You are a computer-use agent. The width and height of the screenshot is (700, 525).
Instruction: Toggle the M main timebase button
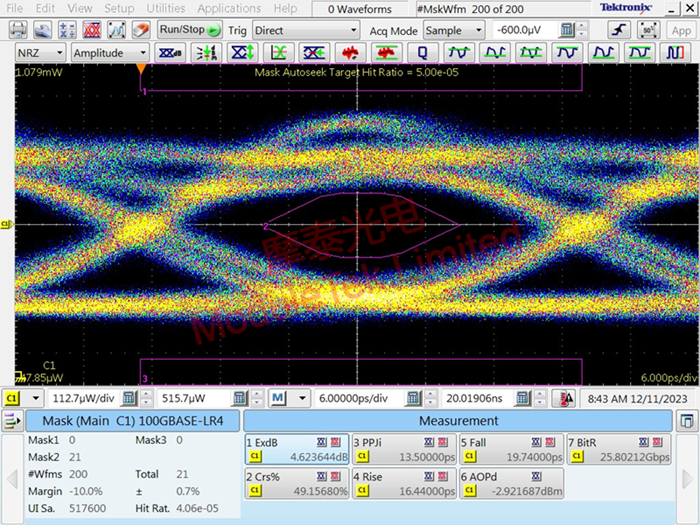(x=276, y=398)
